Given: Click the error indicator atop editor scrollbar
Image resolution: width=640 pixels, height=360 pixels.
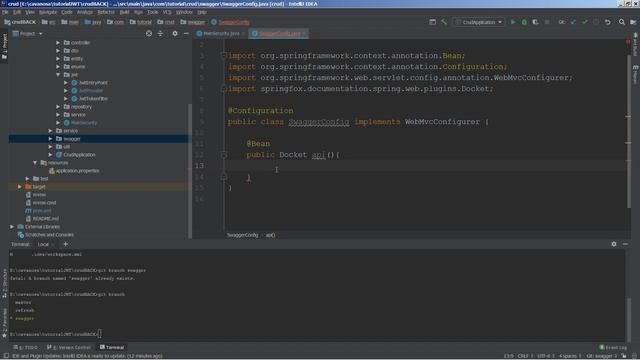Looking at the screenshot, I should tap(628, 42).
